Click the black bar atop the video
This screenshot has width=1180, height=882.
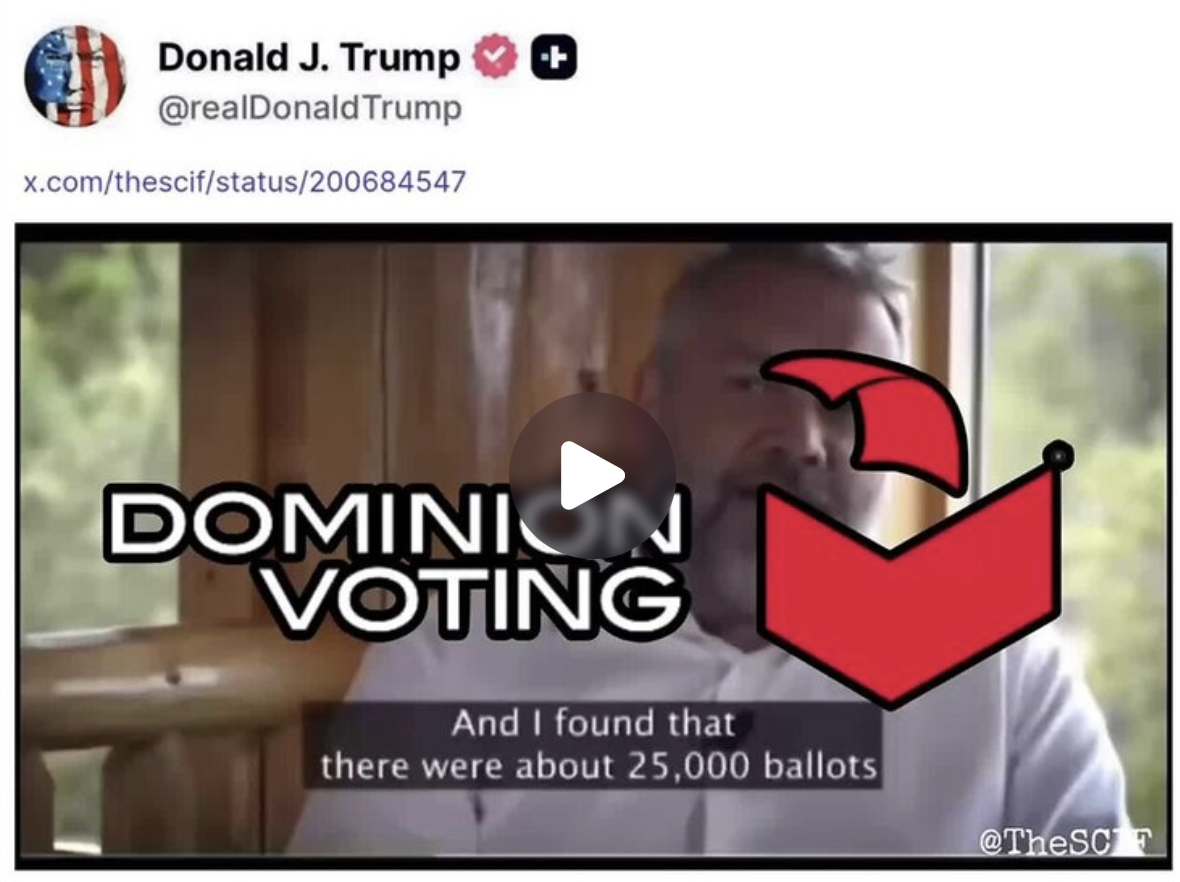pyautogui.click(x=593, y=233)
